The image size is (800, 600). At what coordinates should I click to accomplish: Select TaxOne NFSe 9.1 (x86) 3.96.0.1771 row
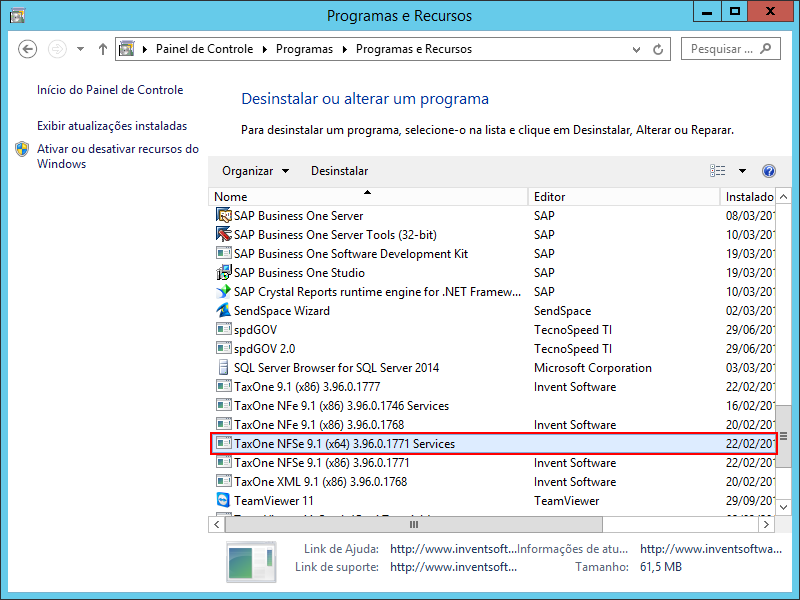point(492,462)
